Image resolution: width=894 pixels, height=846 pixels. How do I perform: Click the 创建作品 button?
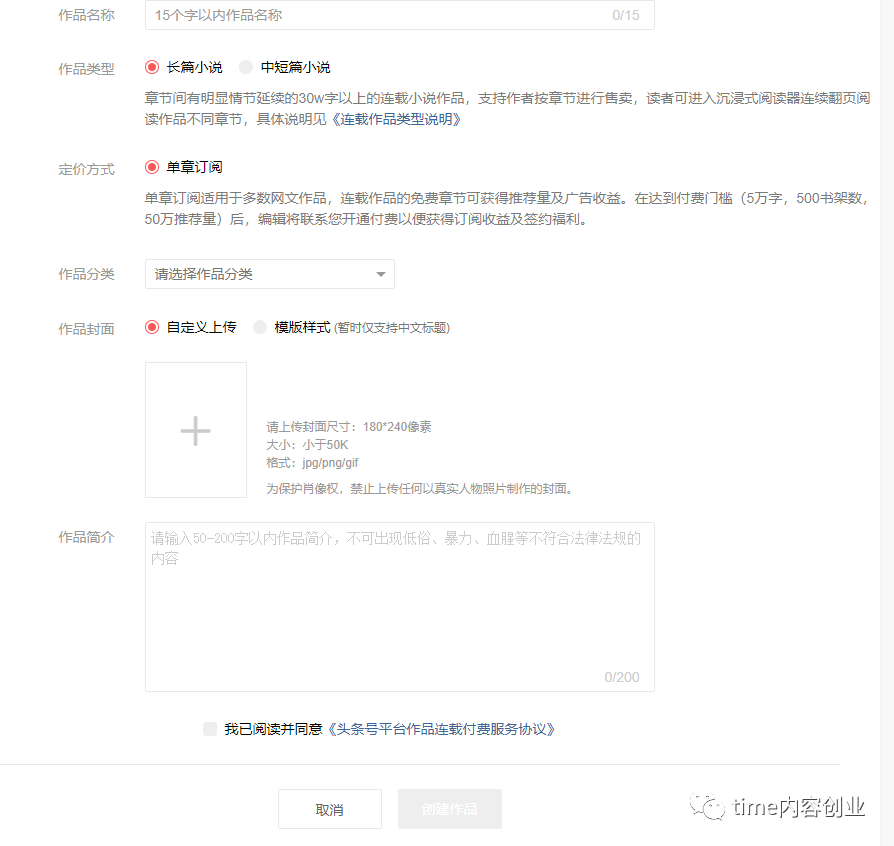tap(450, 809)
